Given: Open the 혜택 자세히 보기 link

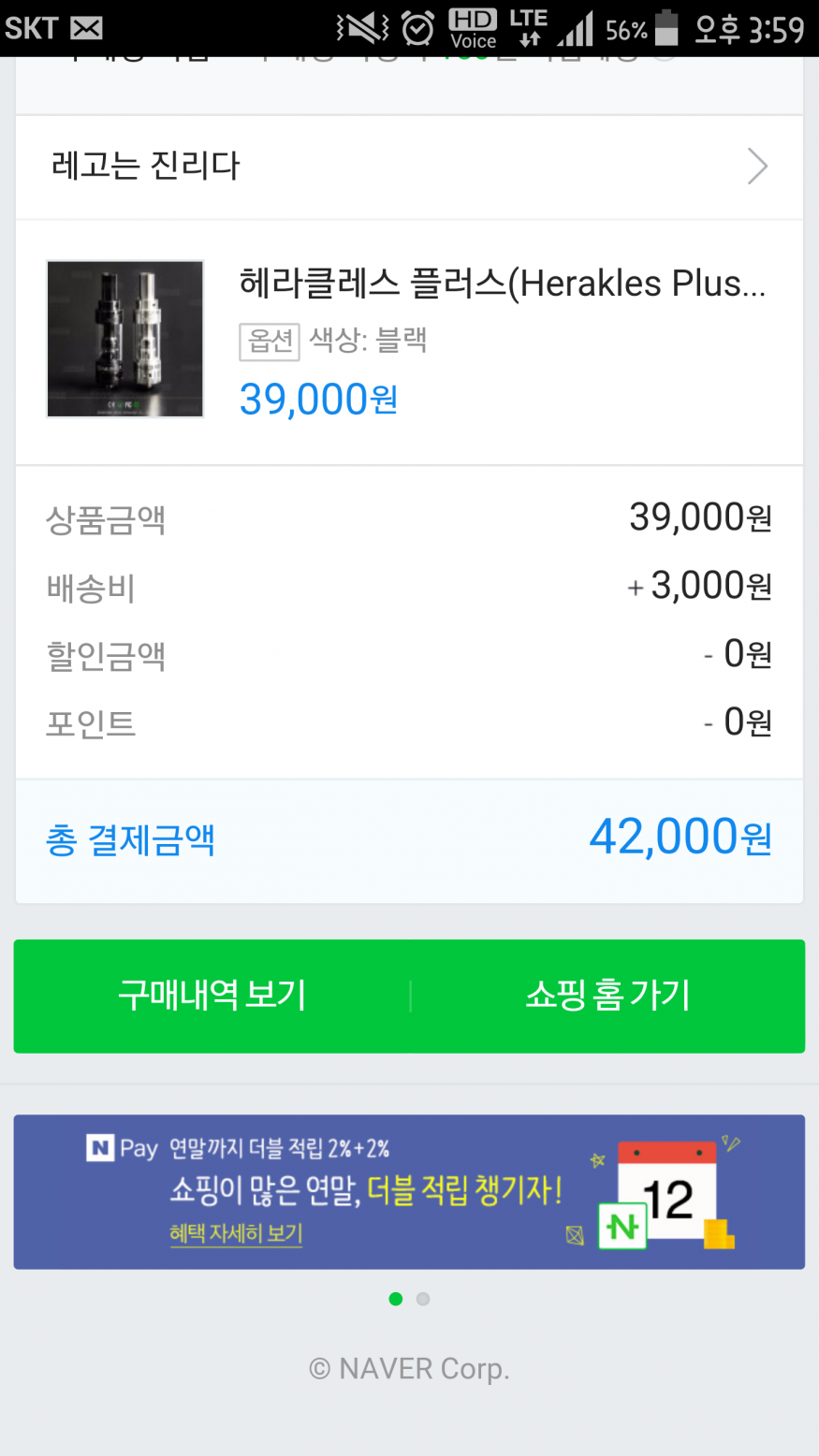Looking at the screenshot, I should 236,1233.
